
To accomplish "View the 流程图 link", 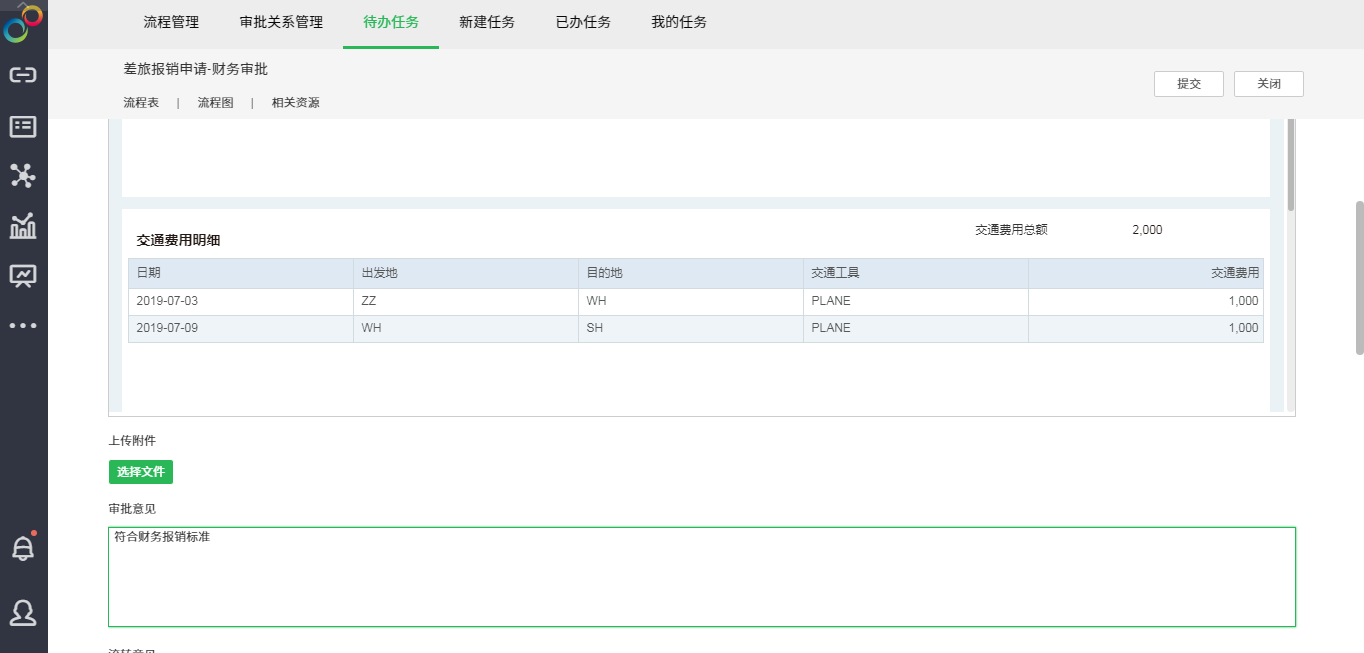I will pyautogui.click(x=215, y=103).
